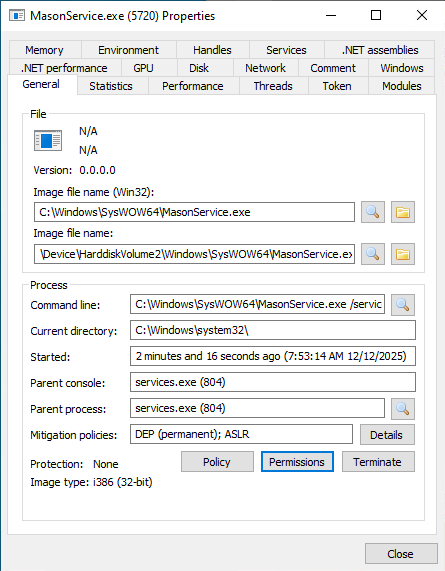Close the properties dialog with Close button
The height and width of the screenshot is (571, 445).
click(401, 554)
